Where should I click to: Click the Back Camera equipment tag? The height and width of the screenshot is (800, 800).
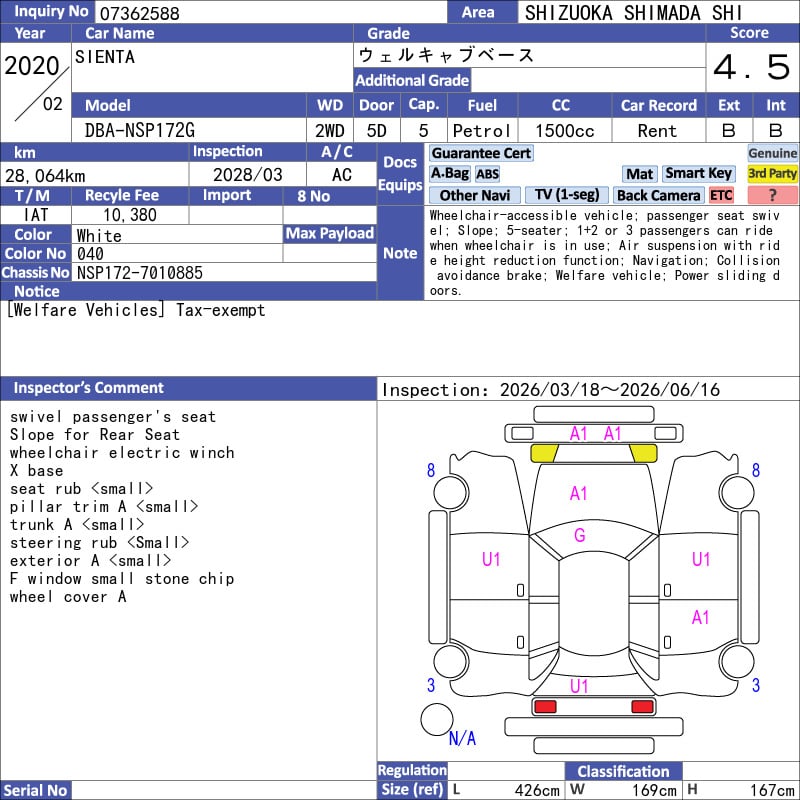pos(658,195)
